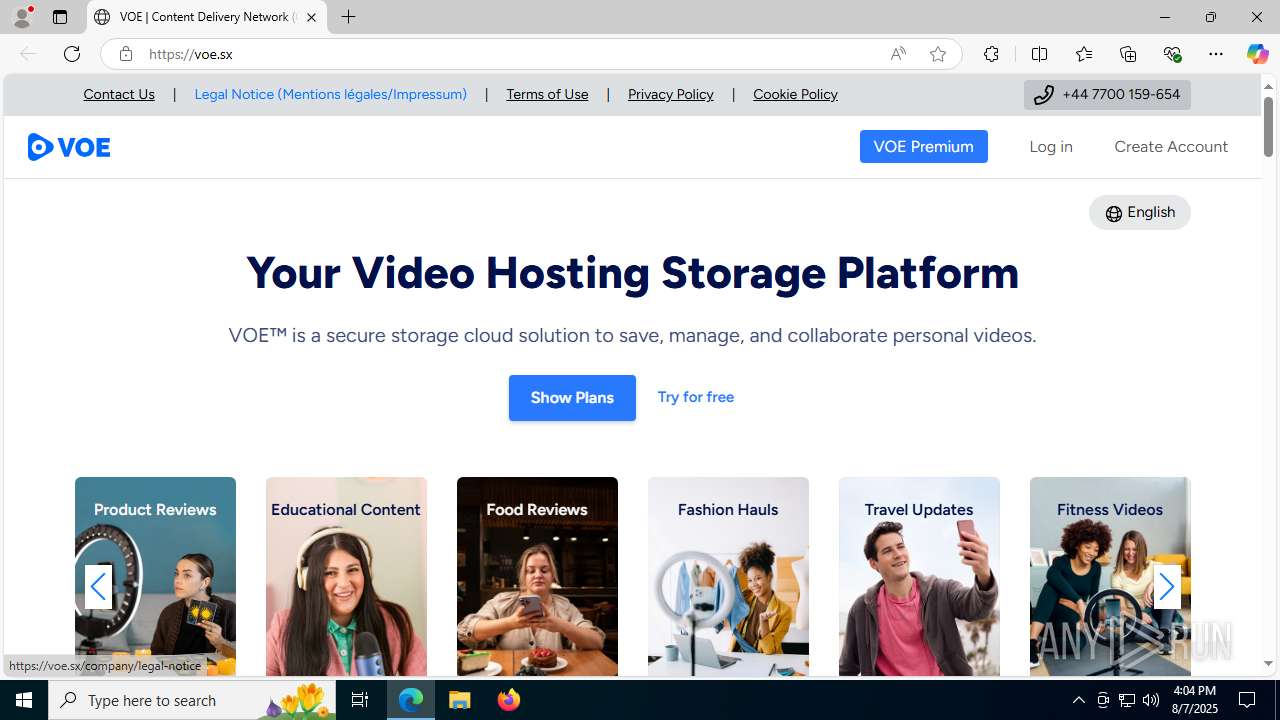
Task: Open Browser essentials
Action: [x=1172, y=54]
